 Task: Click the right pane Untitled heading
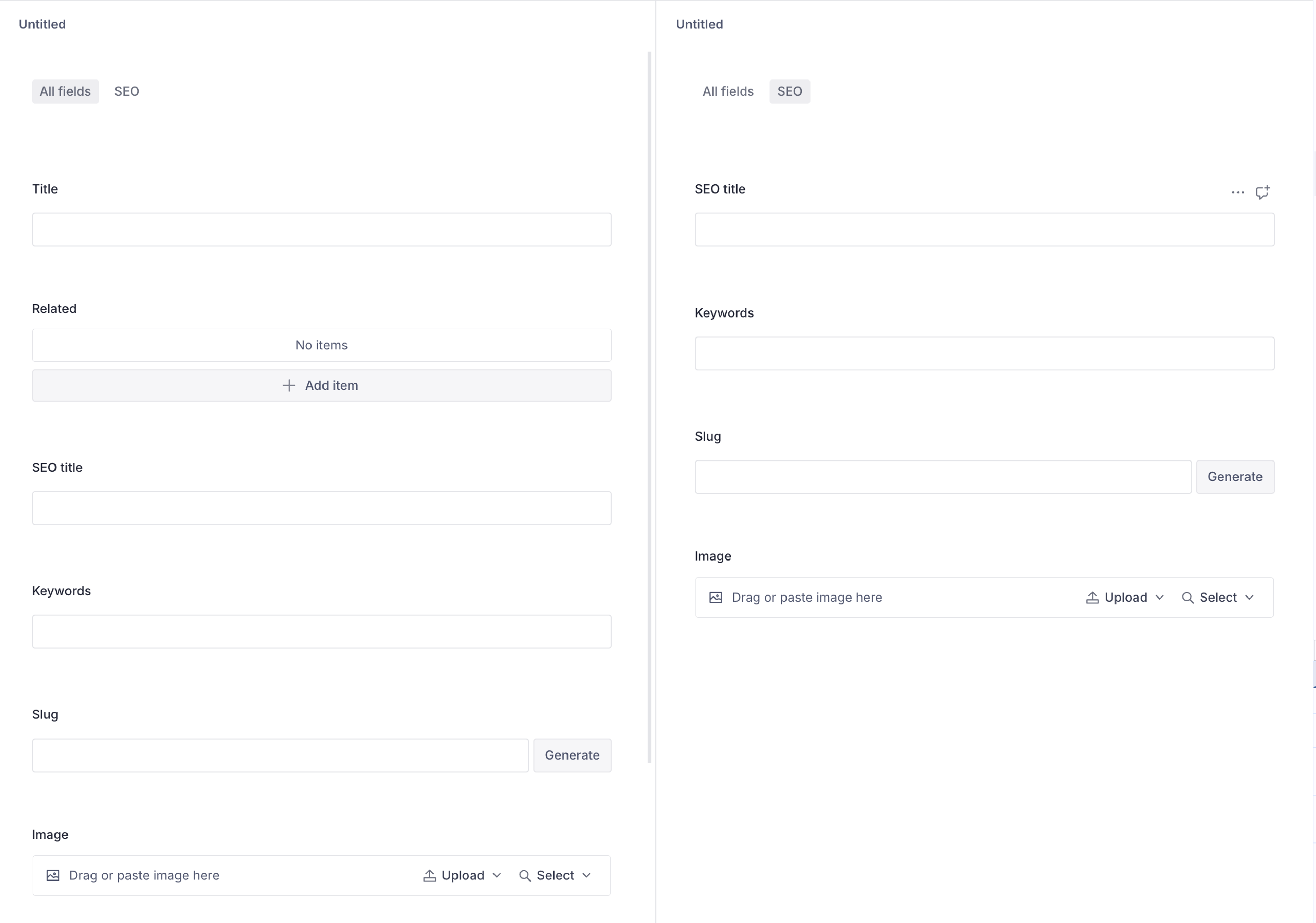[x=699, y=24]
